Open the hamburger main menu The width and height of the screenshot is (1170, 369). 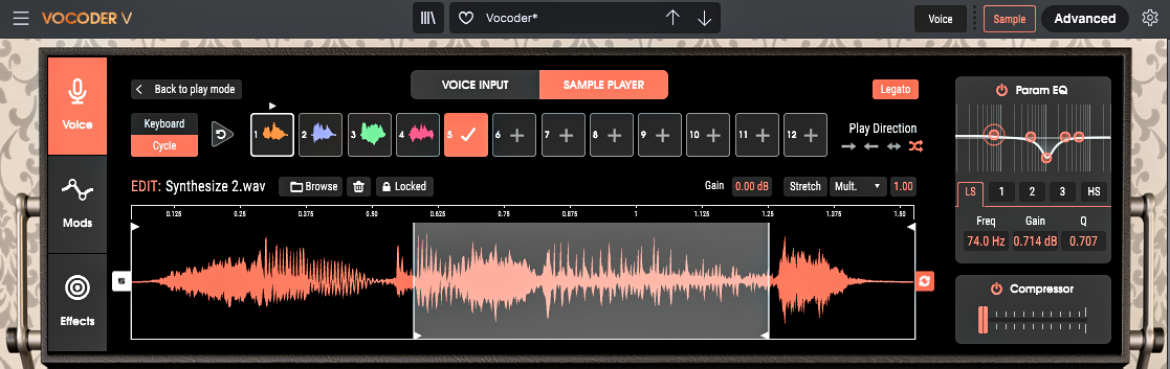(21, 18)
